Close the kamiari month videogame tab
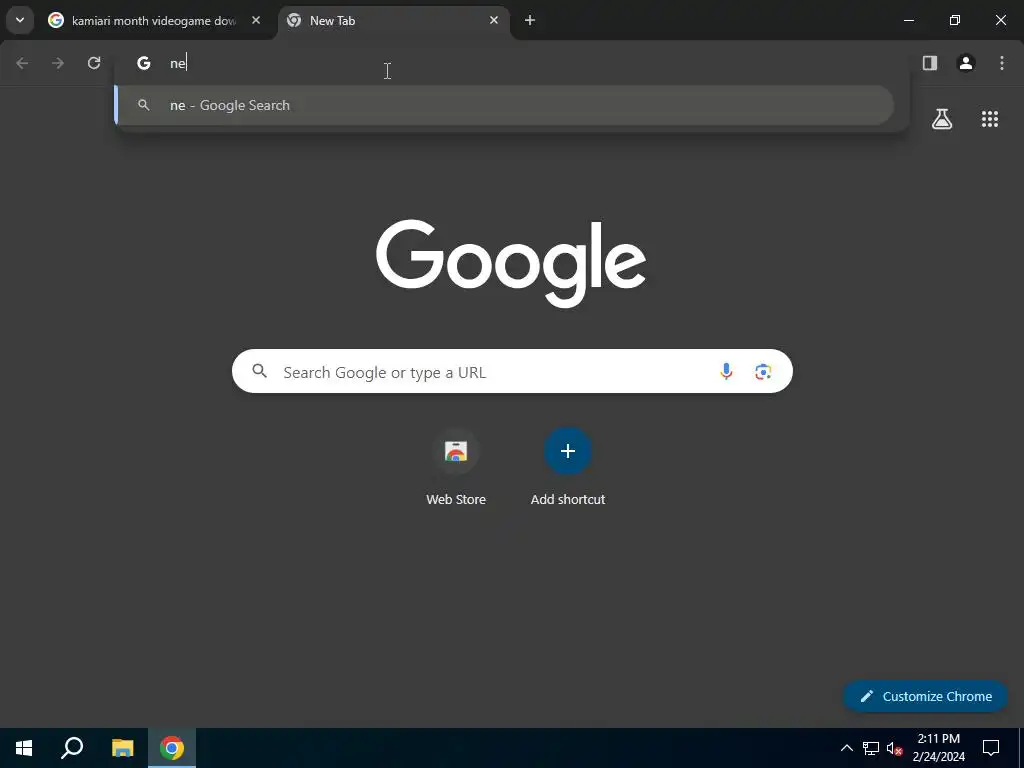Image resolution: width=1024 pixels, height=768 pixels. click(256, 20)
